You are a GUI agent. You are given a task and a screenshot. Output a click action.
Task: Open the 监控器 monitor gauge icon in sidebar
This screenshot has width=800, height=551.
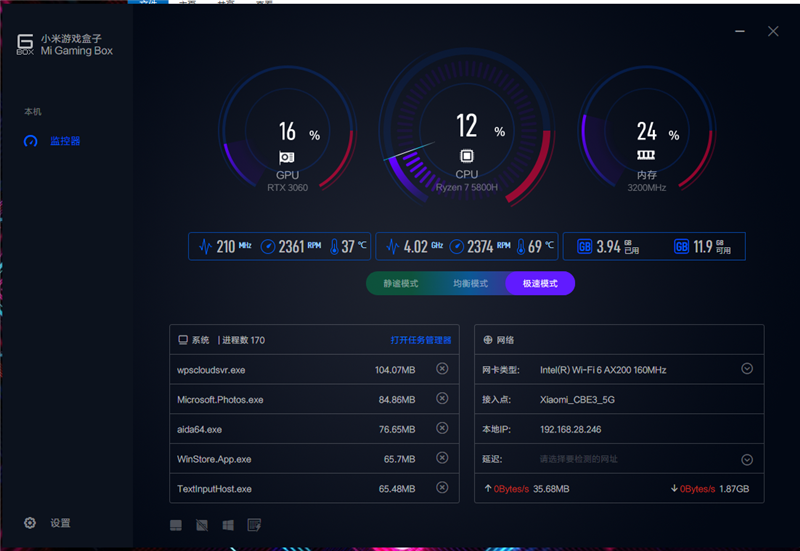[31, 141]
